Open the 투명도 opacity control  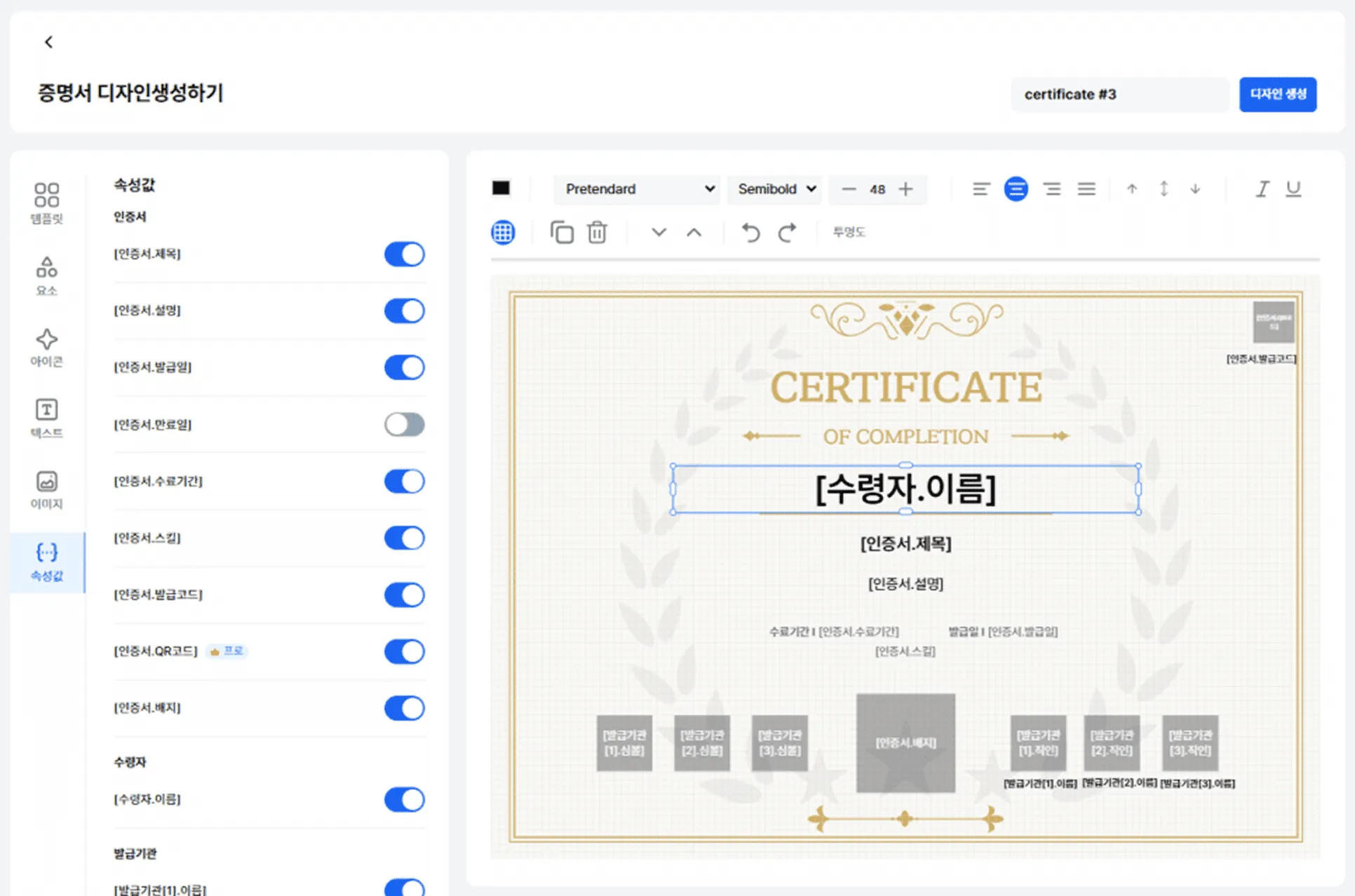click(849, 232)
